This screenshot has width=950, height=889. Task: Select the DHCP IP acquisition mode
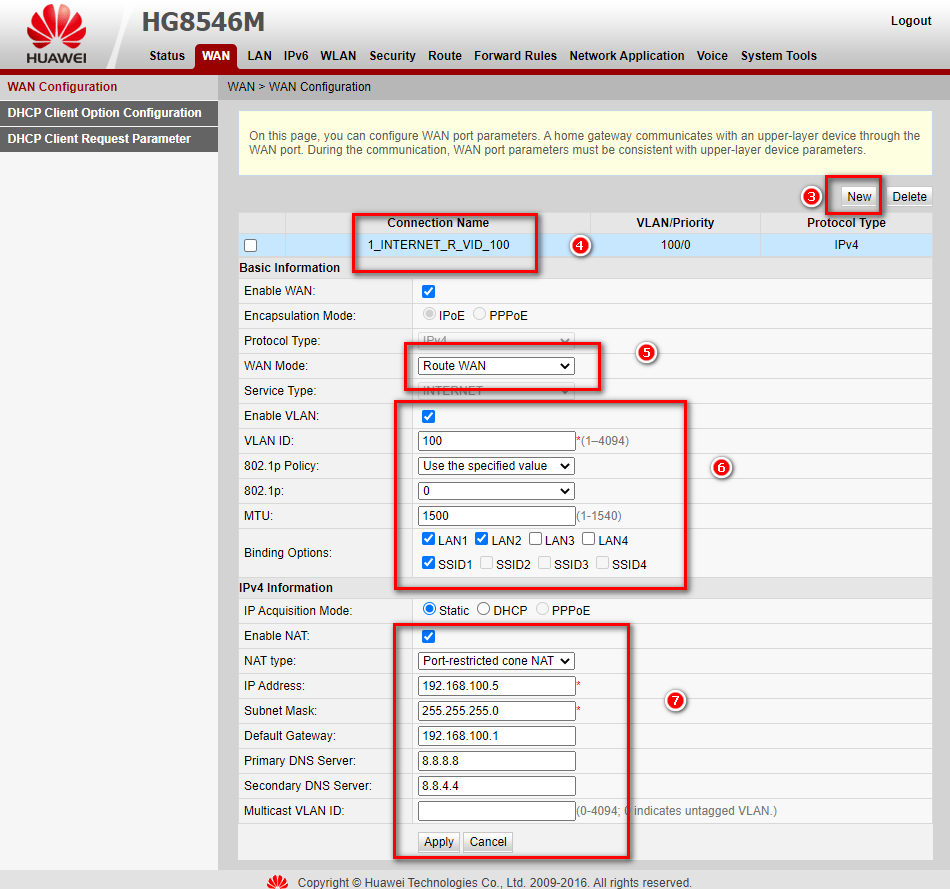(484, 609)
